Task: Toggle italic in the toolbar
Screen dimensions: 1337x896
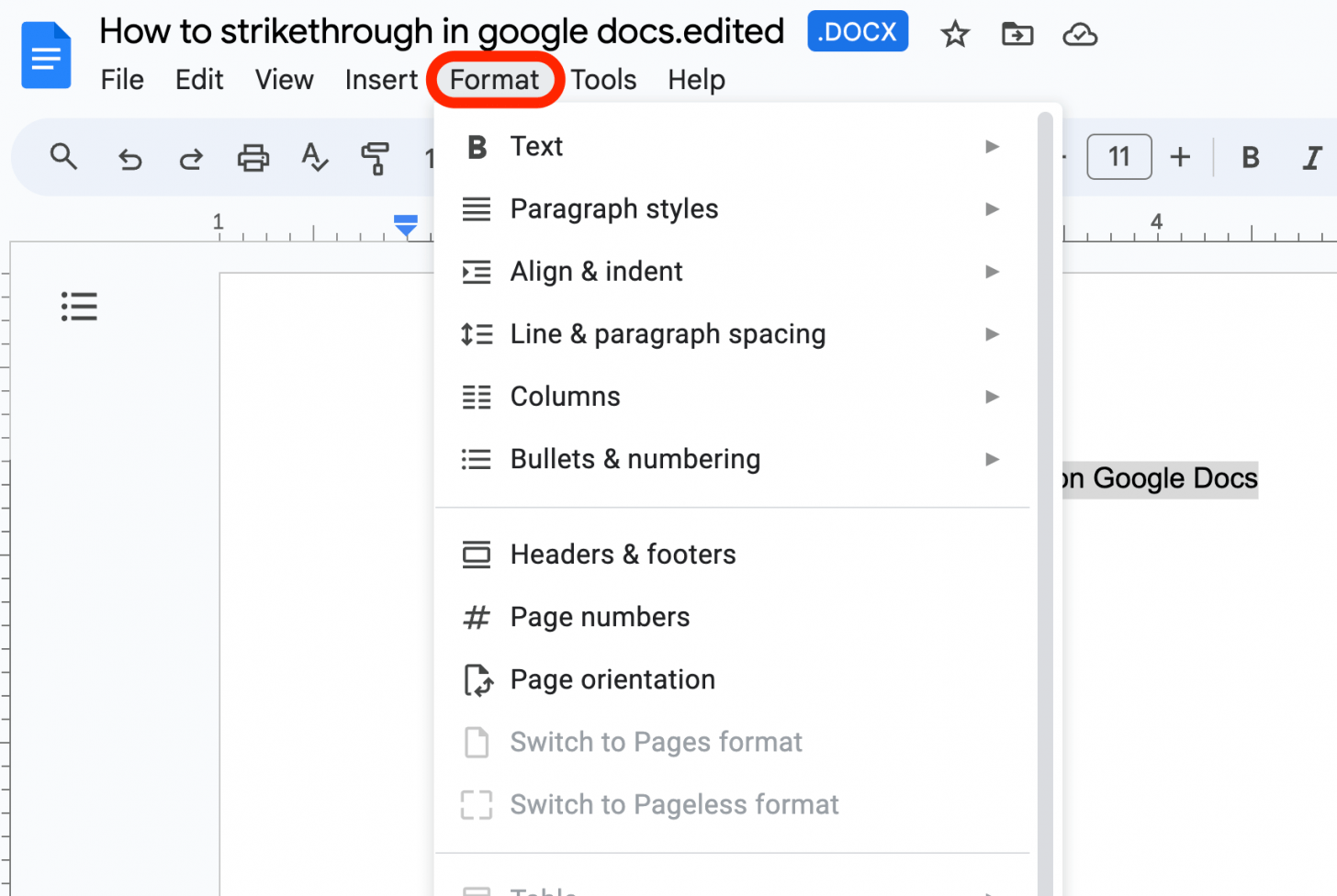Action: 1312,158
